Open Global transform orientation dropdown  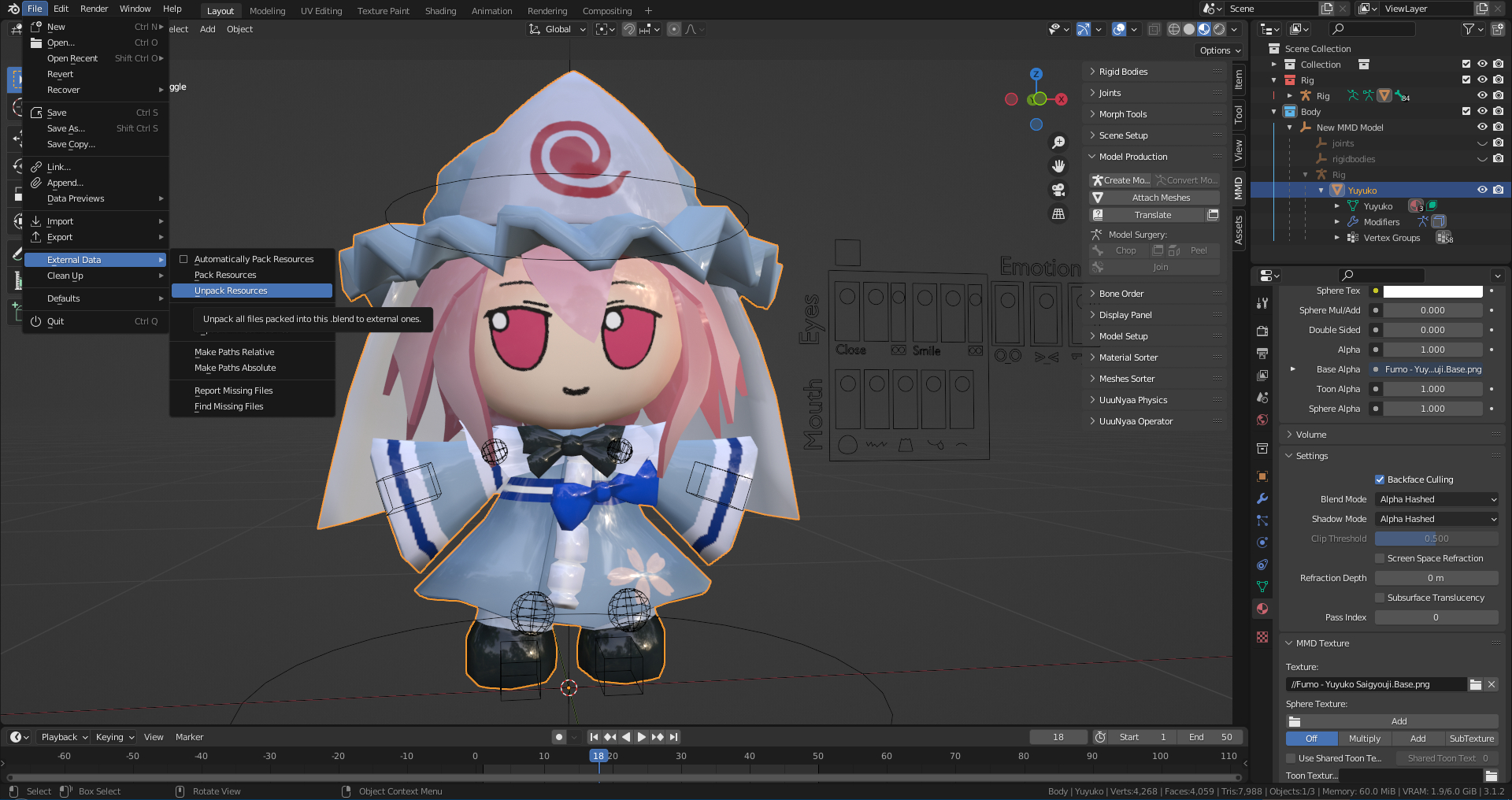558,29
